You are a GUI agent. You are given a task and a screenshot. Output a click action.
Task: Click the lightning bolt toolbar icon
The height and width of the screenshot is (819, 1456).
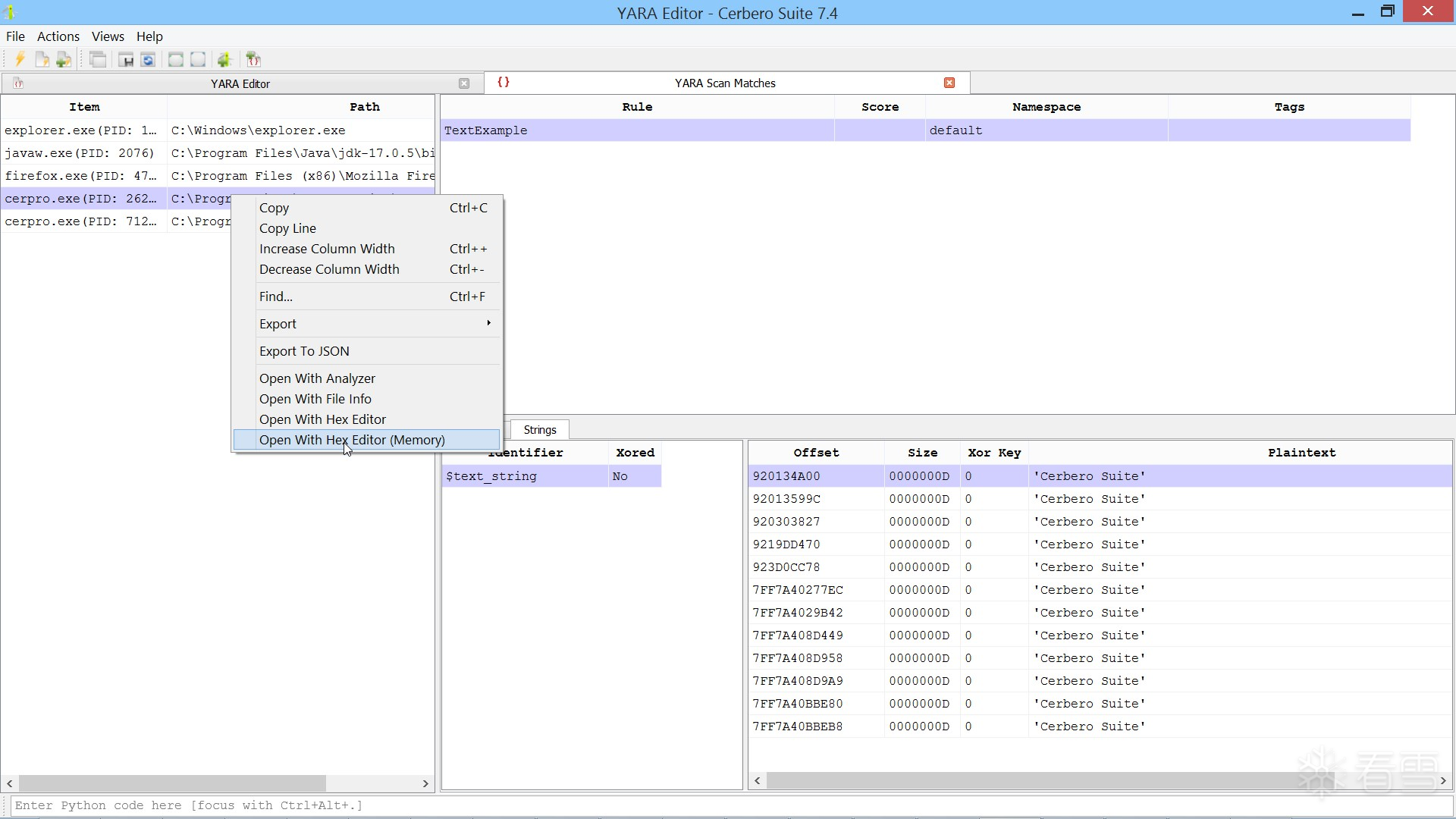click(20, 59)
